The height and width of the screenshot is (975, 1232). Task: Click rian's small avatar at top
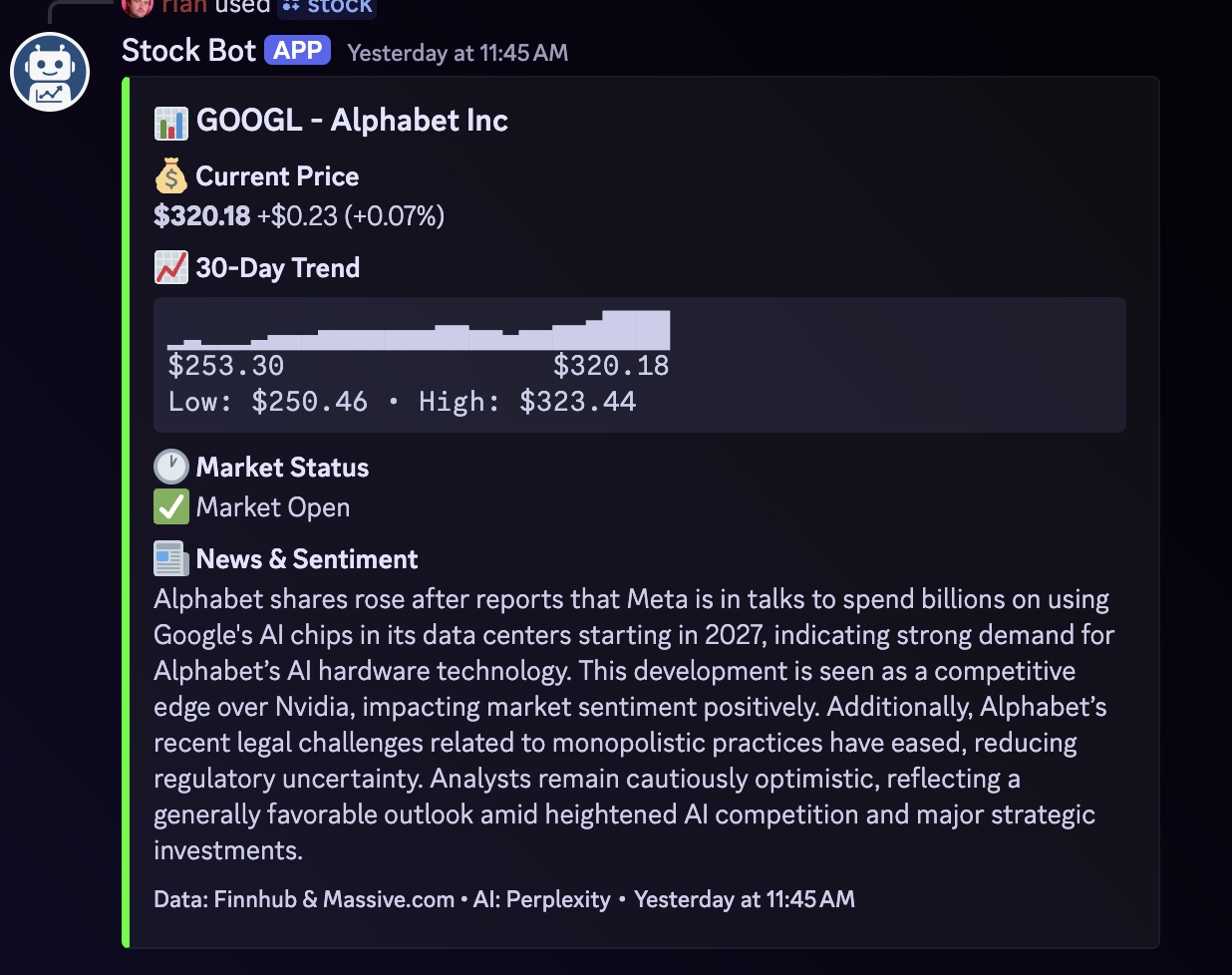[x=138, y=6]
